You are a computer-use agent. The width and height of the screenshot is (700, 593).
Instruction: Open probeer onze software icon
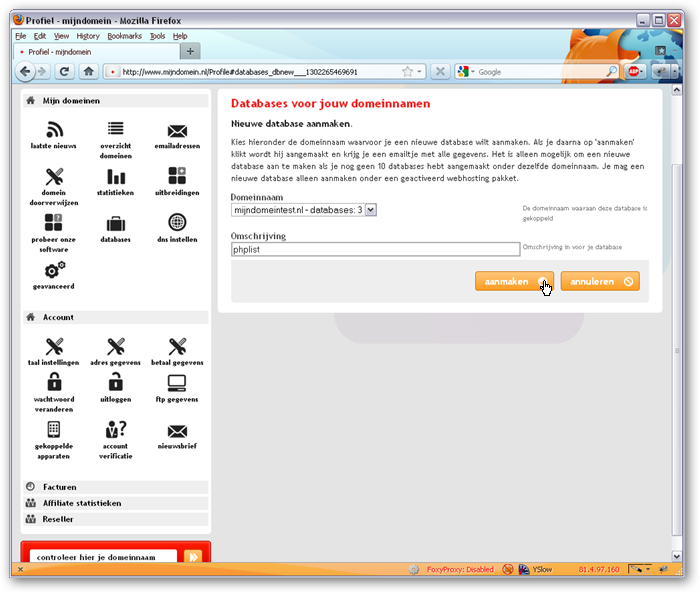pos(54,222)
